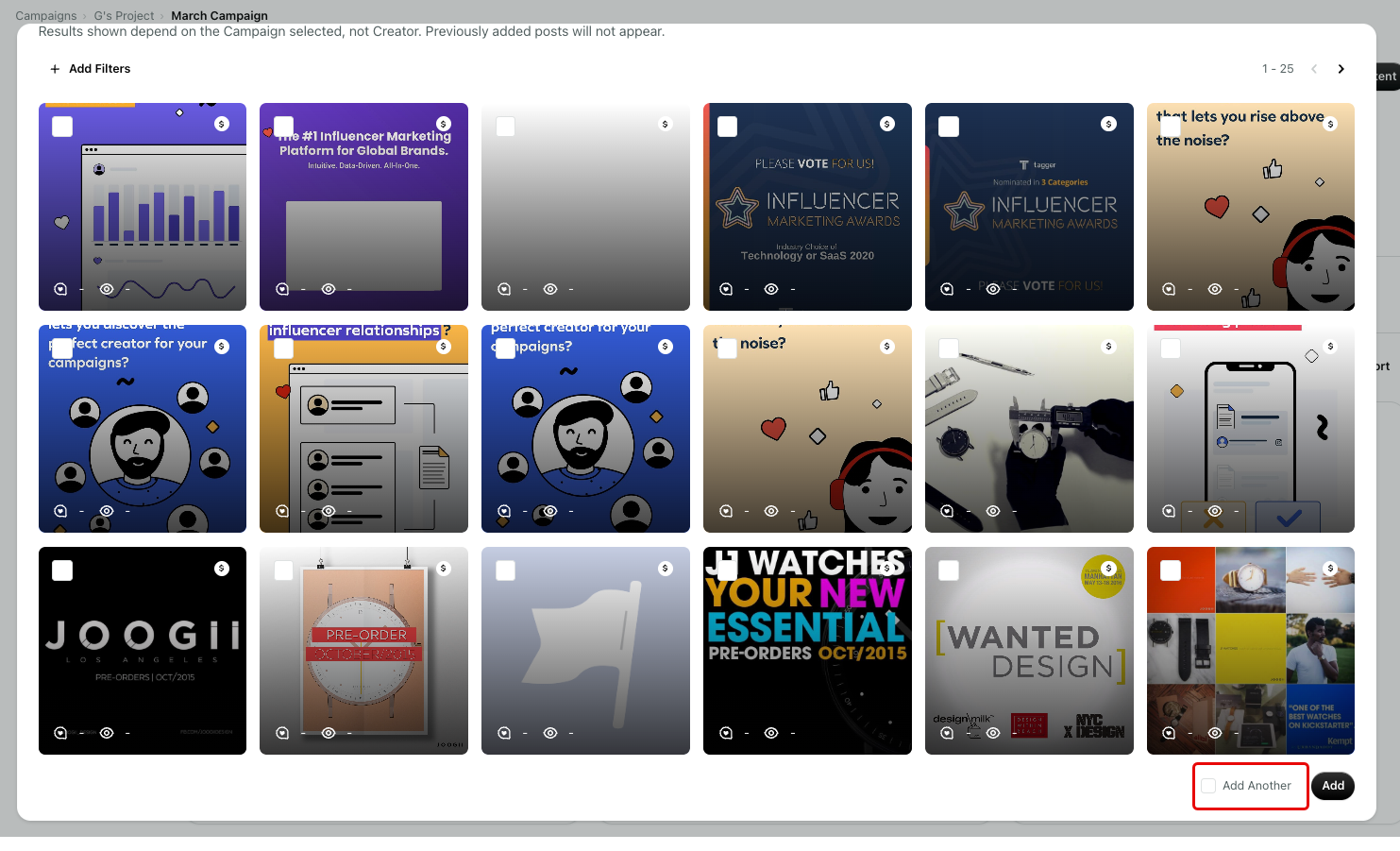The image size is (1400, 851).
Task: Check the 'Nominated in 3 Categories' awards post
Action: coord(949,127)
